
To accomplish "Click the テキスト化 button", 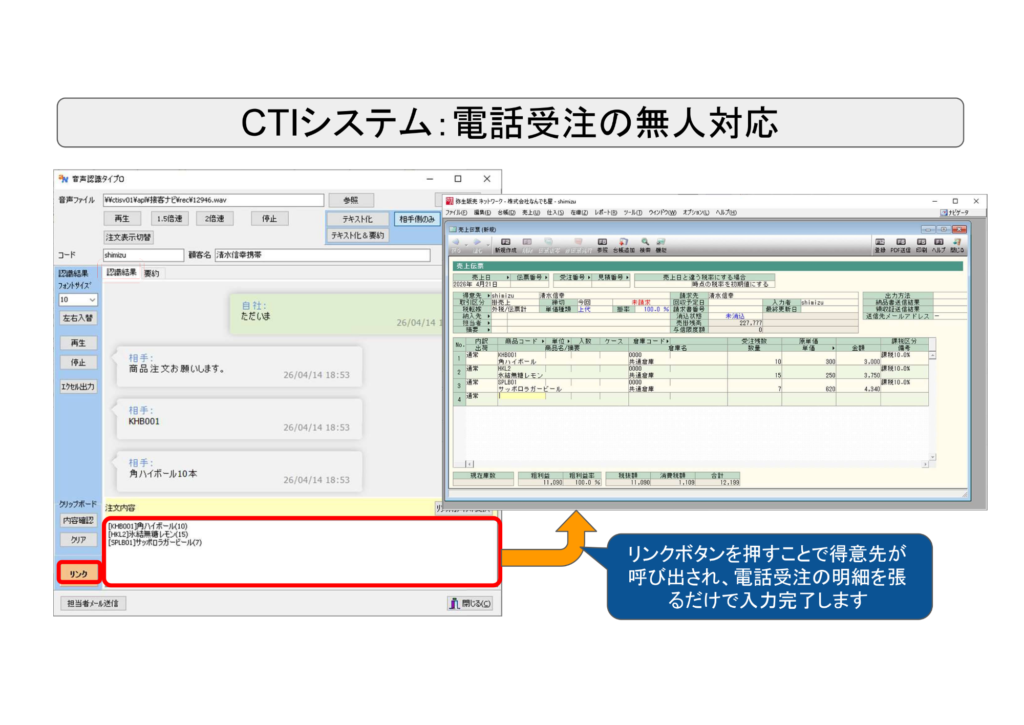I will click(x=358, y=219).
